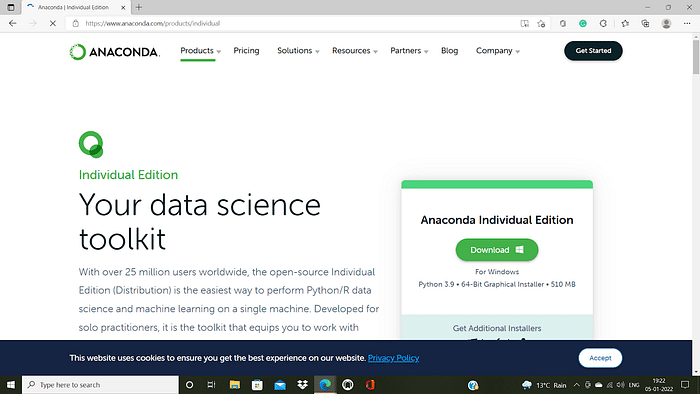Open browser Settings and more menu

(x=687, y=23)
